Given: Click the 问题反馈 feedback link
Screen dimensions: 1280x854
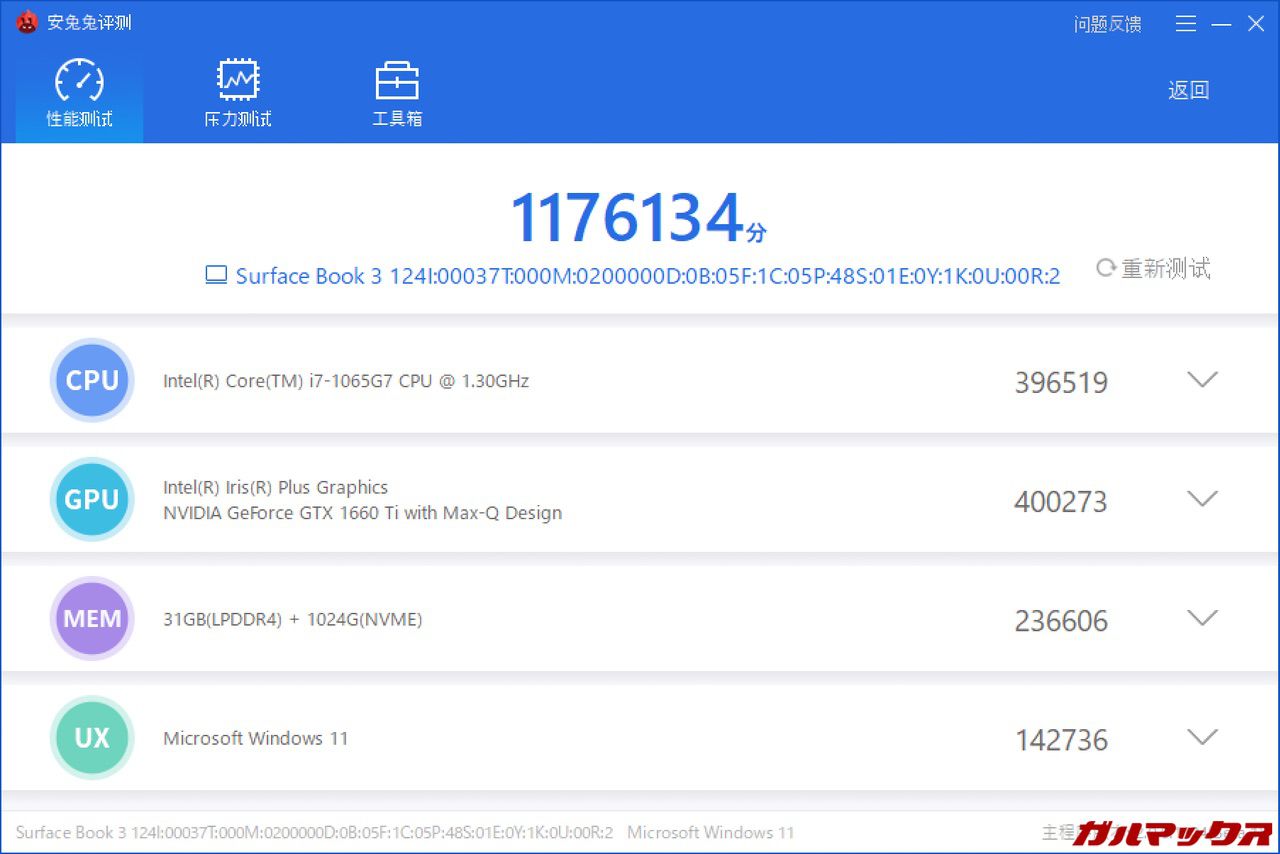Looking at the screenshot, I should (1107, 24).
